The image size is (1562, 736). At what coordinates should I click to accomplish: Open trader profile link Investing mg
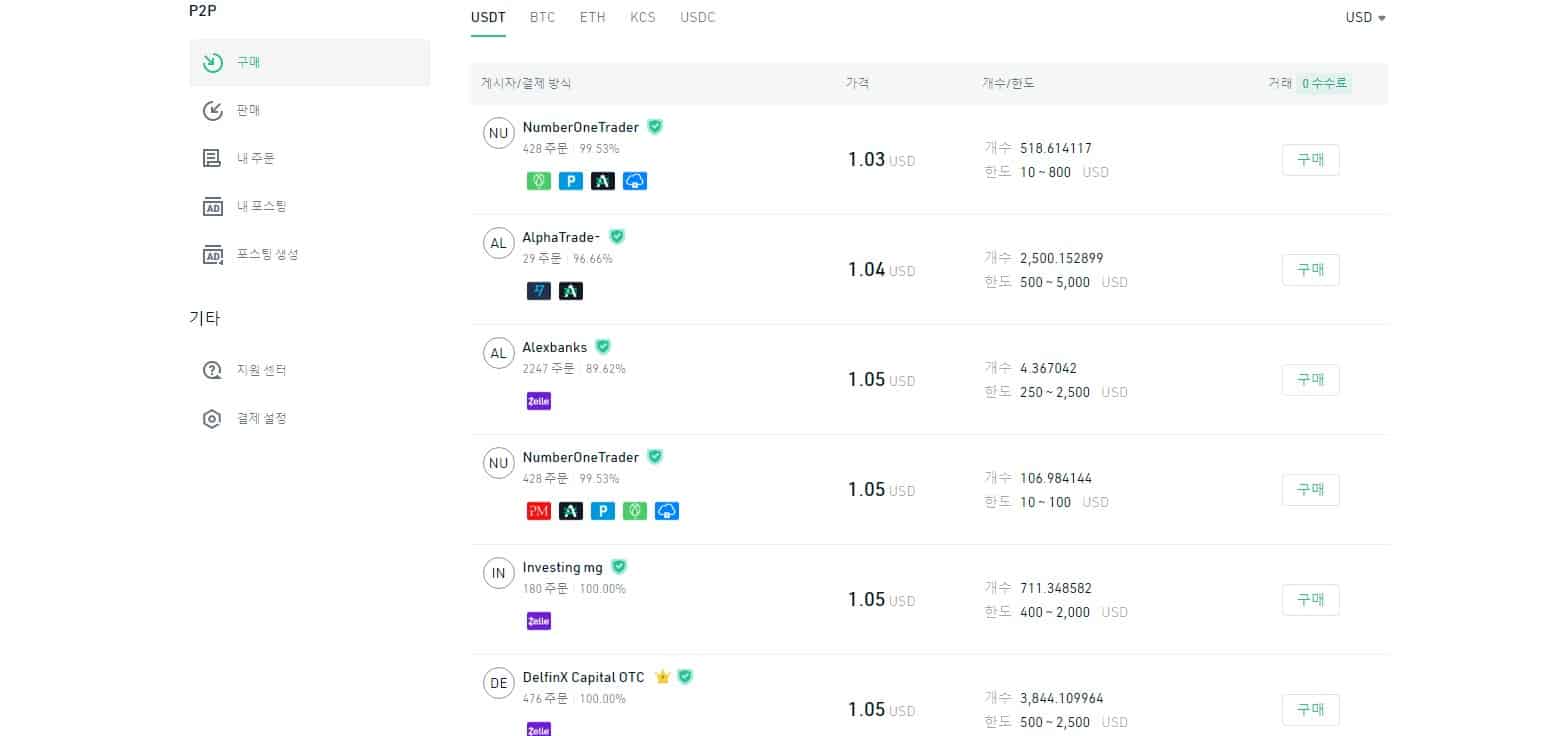pos(564,567)
